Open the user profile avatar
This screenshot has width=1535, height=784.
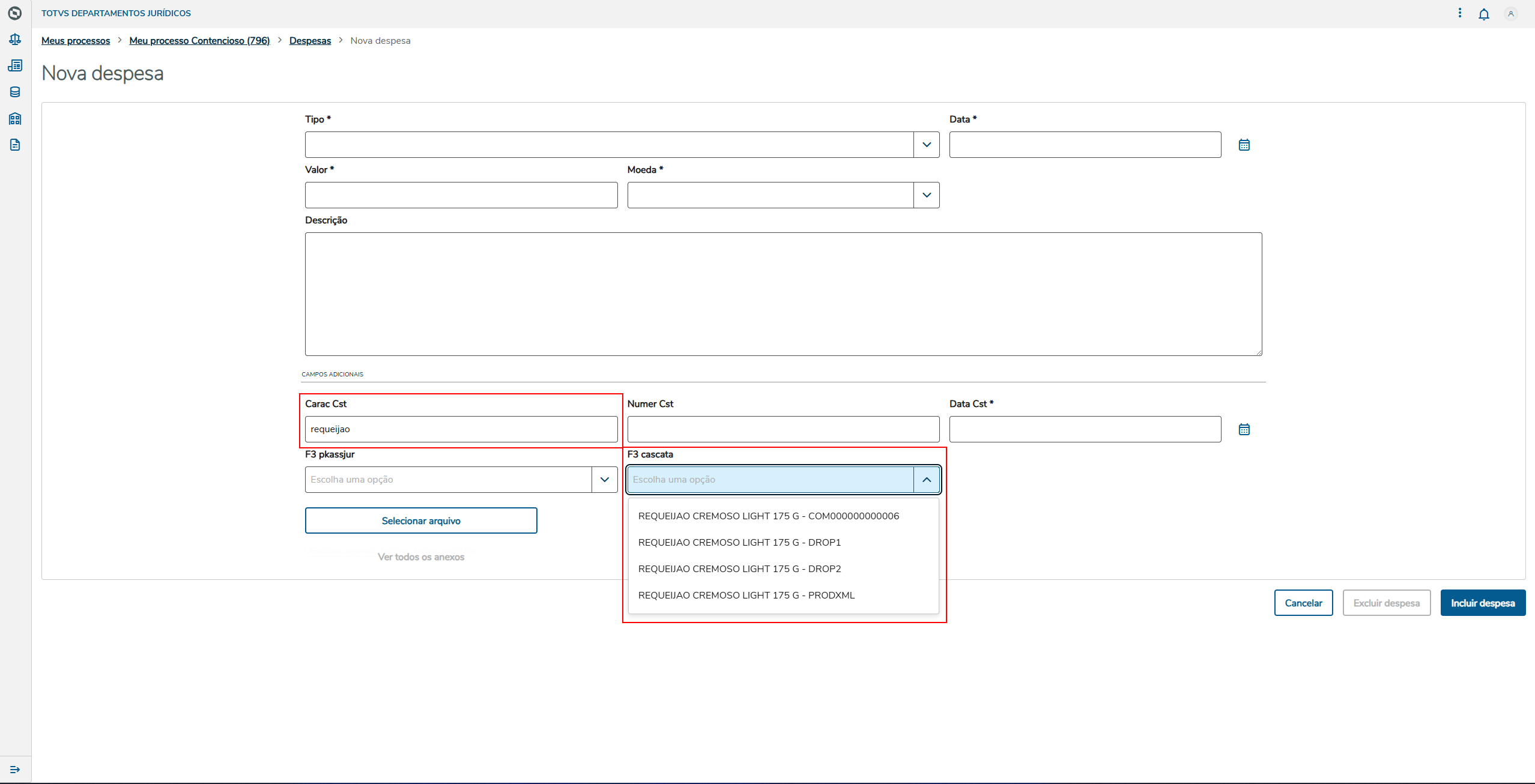click(1510, 13)
